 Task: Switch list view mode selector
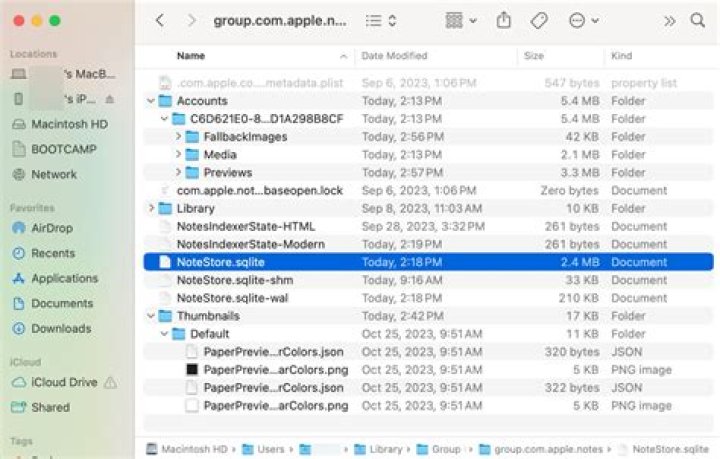tap(381, 21)
